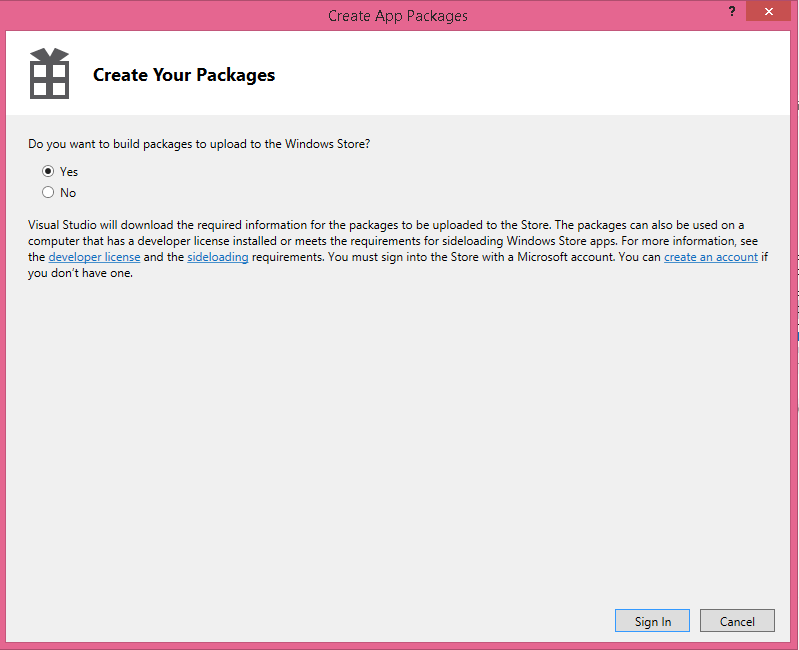Follow the create an account link
Viewport: 799px width, 650px height.
[711, 257]
